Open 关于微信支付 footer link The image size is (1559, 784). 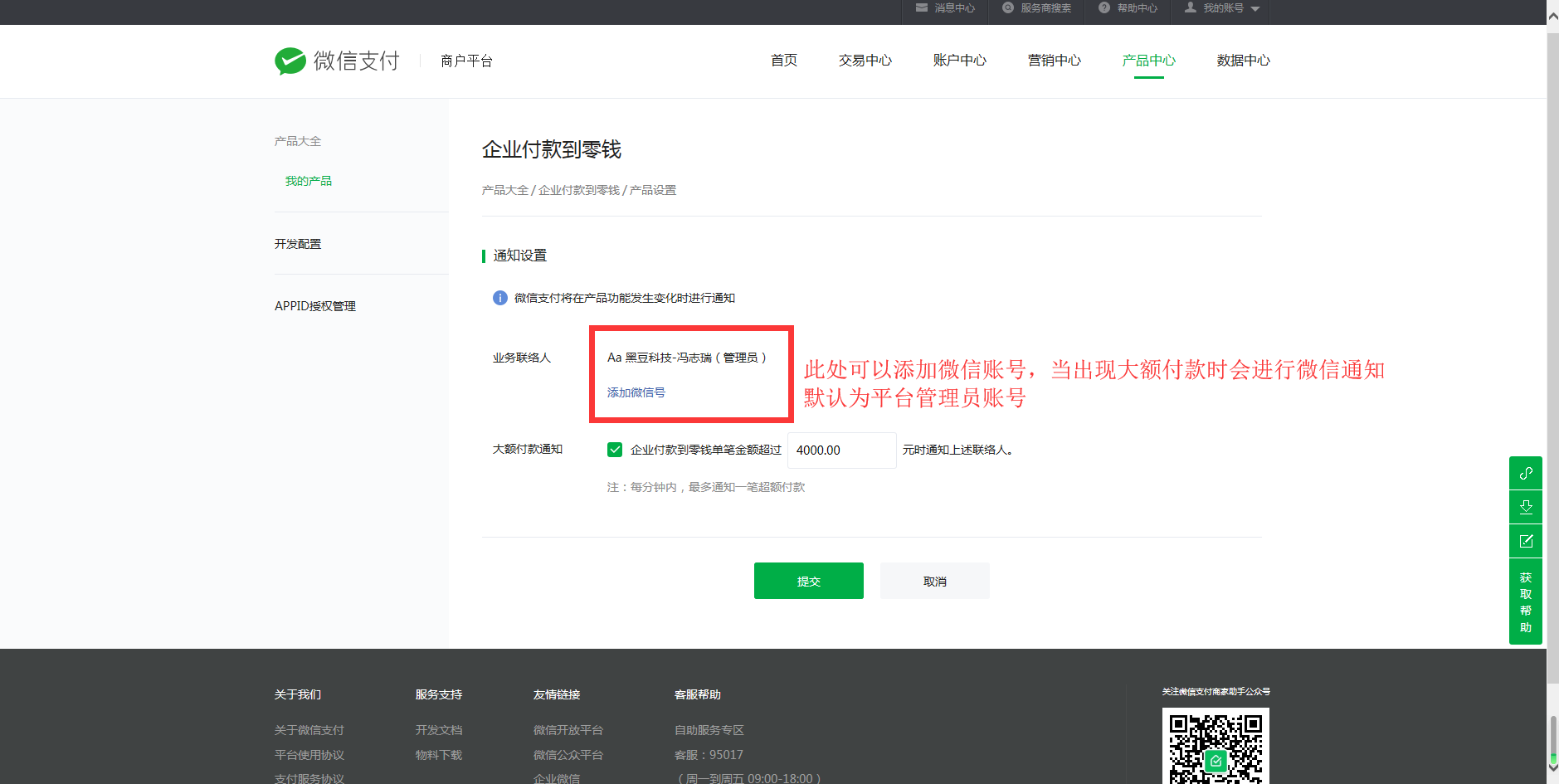tap(309, 730)
